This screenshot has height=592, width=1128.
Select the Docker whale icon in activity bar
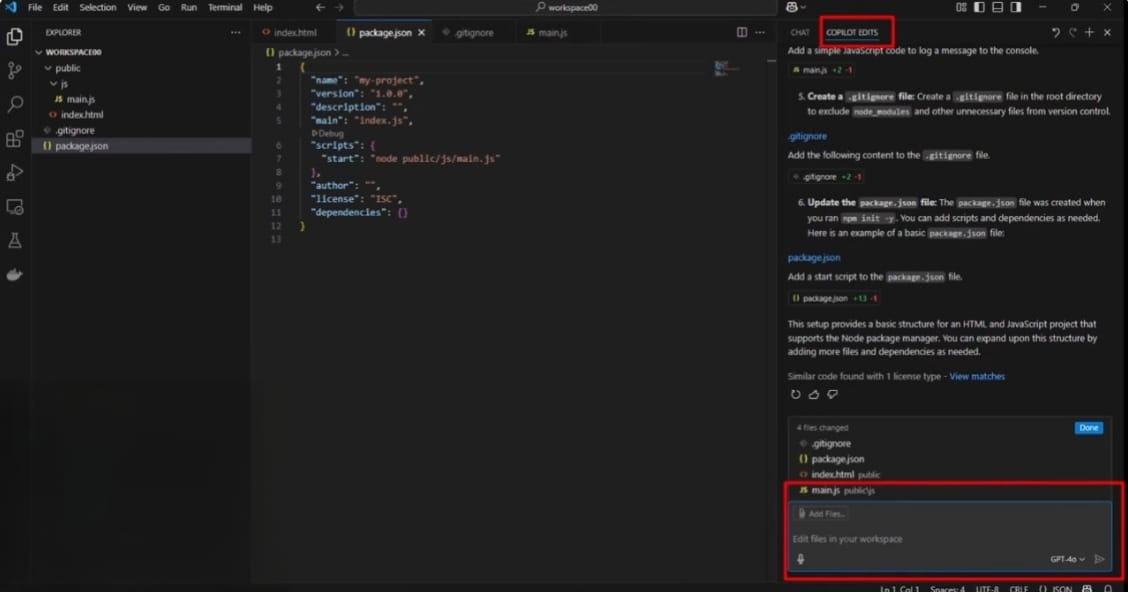click(14, 274)
